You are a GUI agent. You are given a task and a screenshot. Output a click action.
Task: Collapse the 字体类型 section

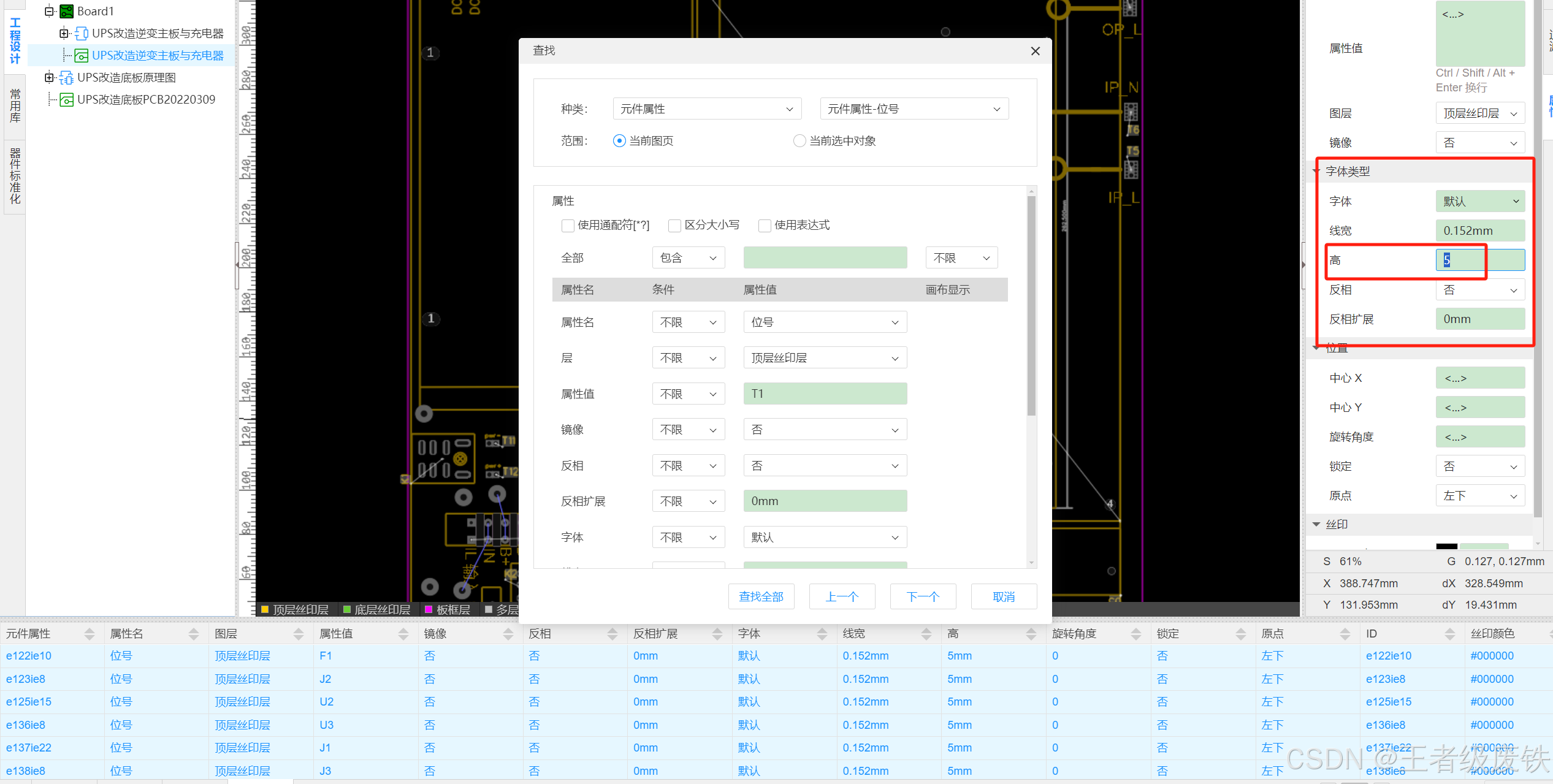(x=1316, y=172)
